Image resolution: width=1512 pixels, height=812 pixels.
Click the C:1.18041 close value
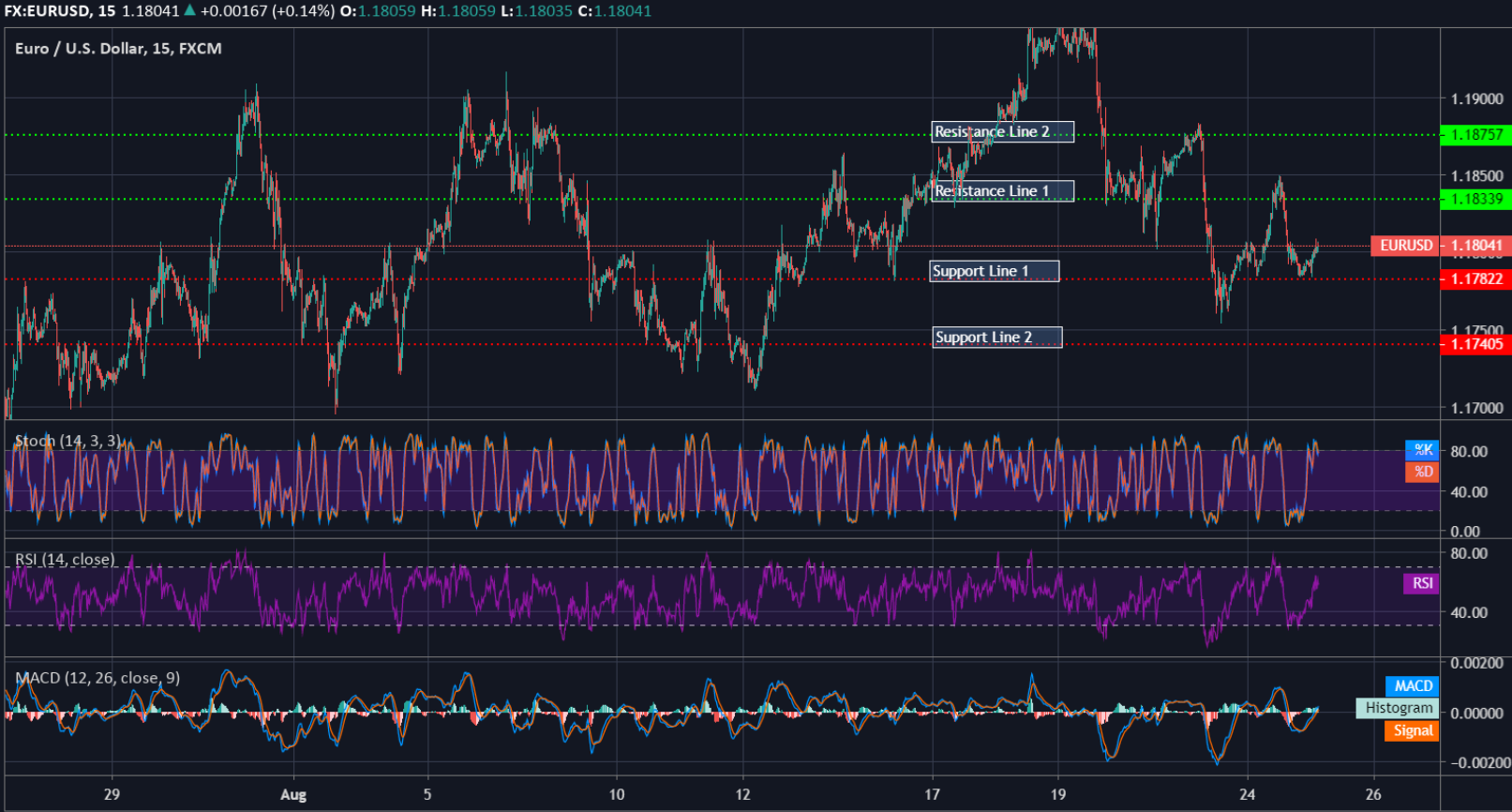click(x=614, y=11)
